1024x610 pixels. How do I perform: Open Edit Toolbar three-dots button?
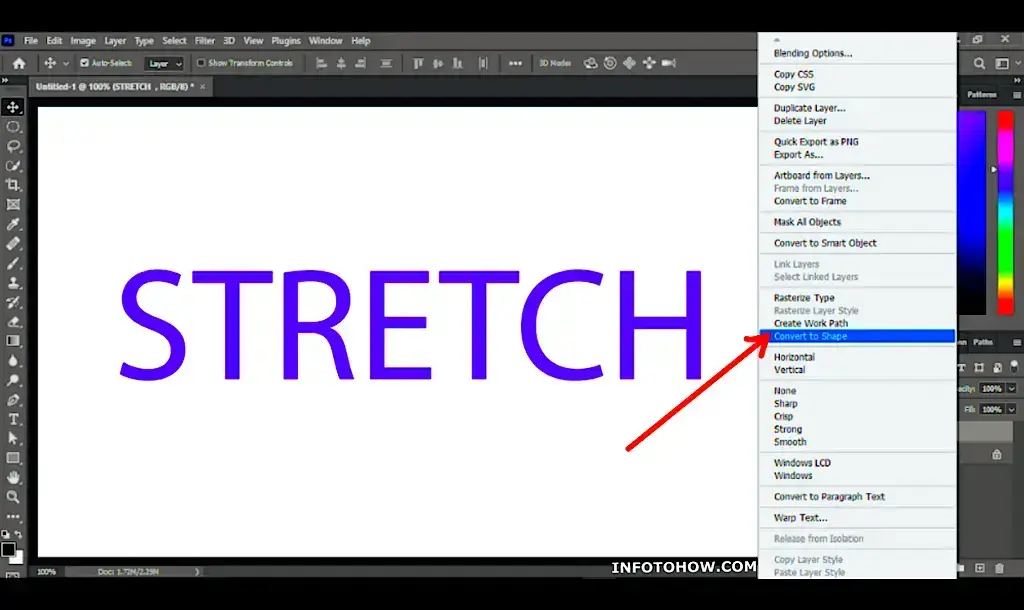[13, 517]
